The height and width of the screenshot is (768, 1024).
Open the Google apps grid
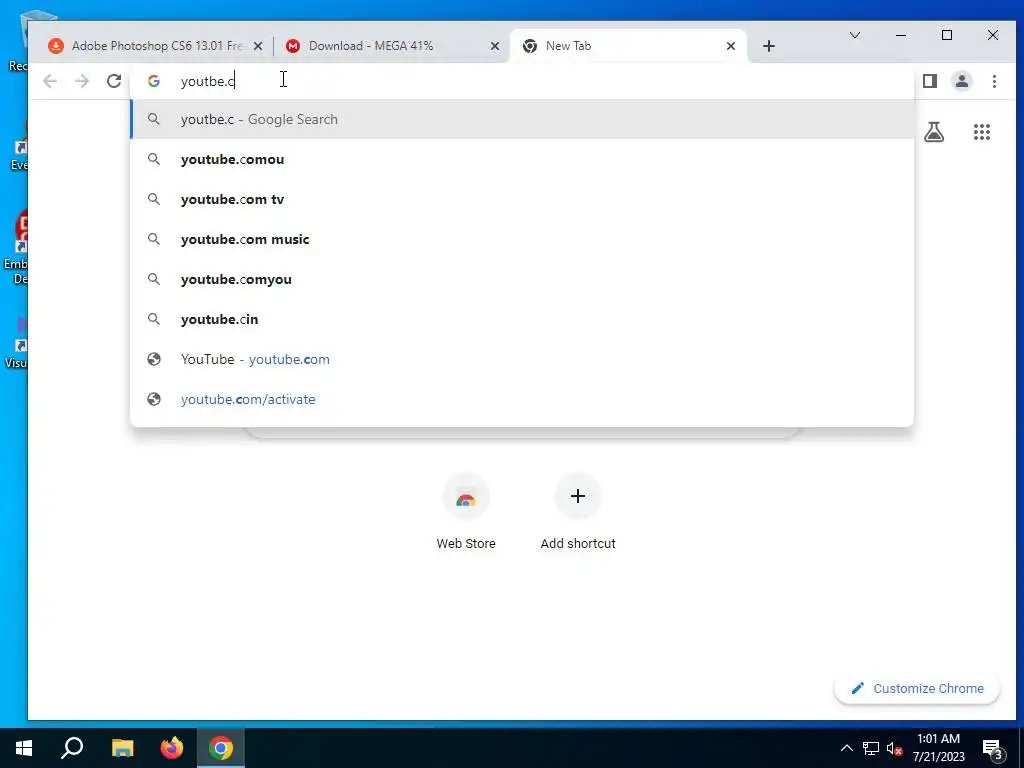(x=982, y=132)
